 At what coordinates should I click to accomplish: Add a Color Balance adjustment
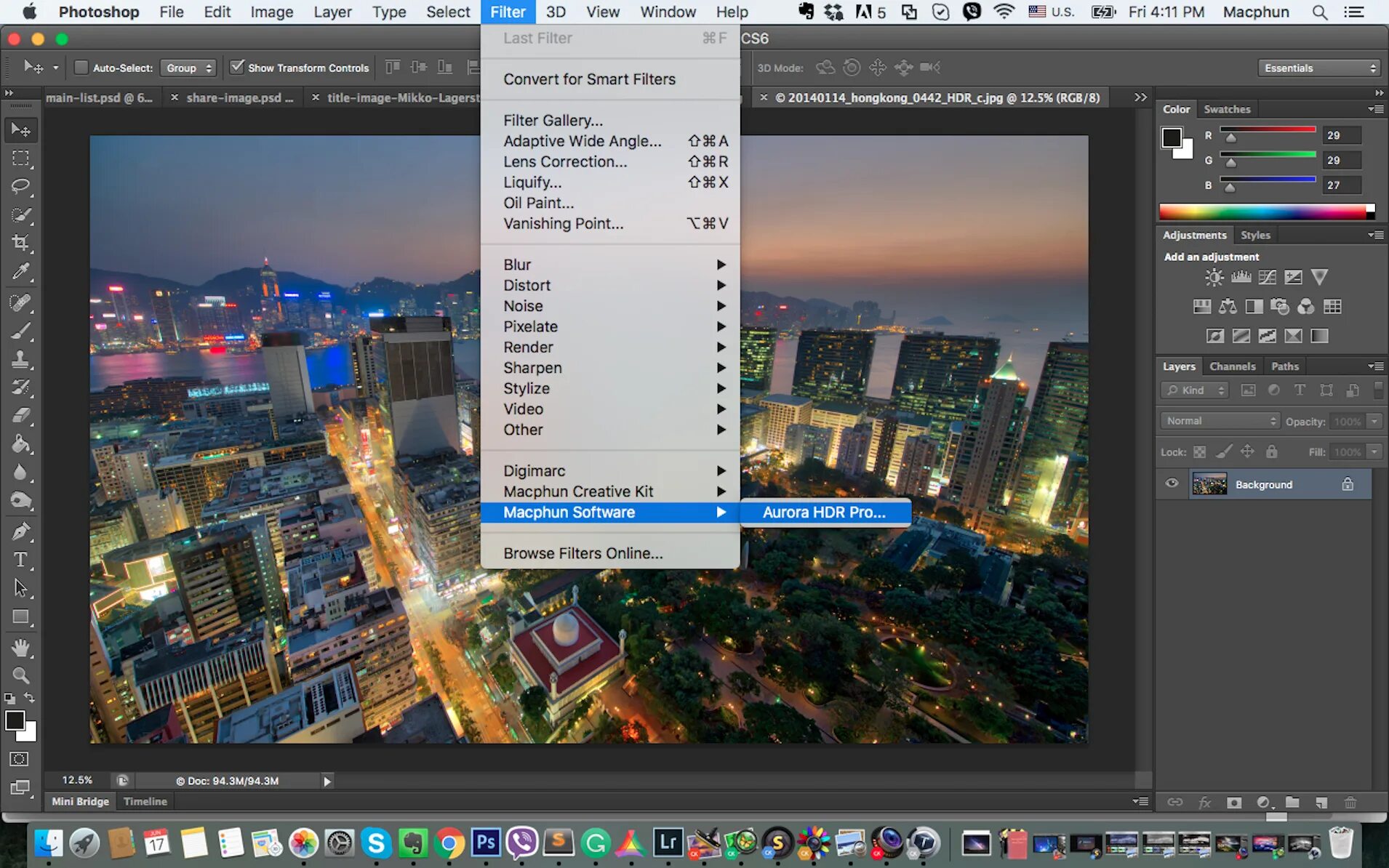coord(1228,307)
